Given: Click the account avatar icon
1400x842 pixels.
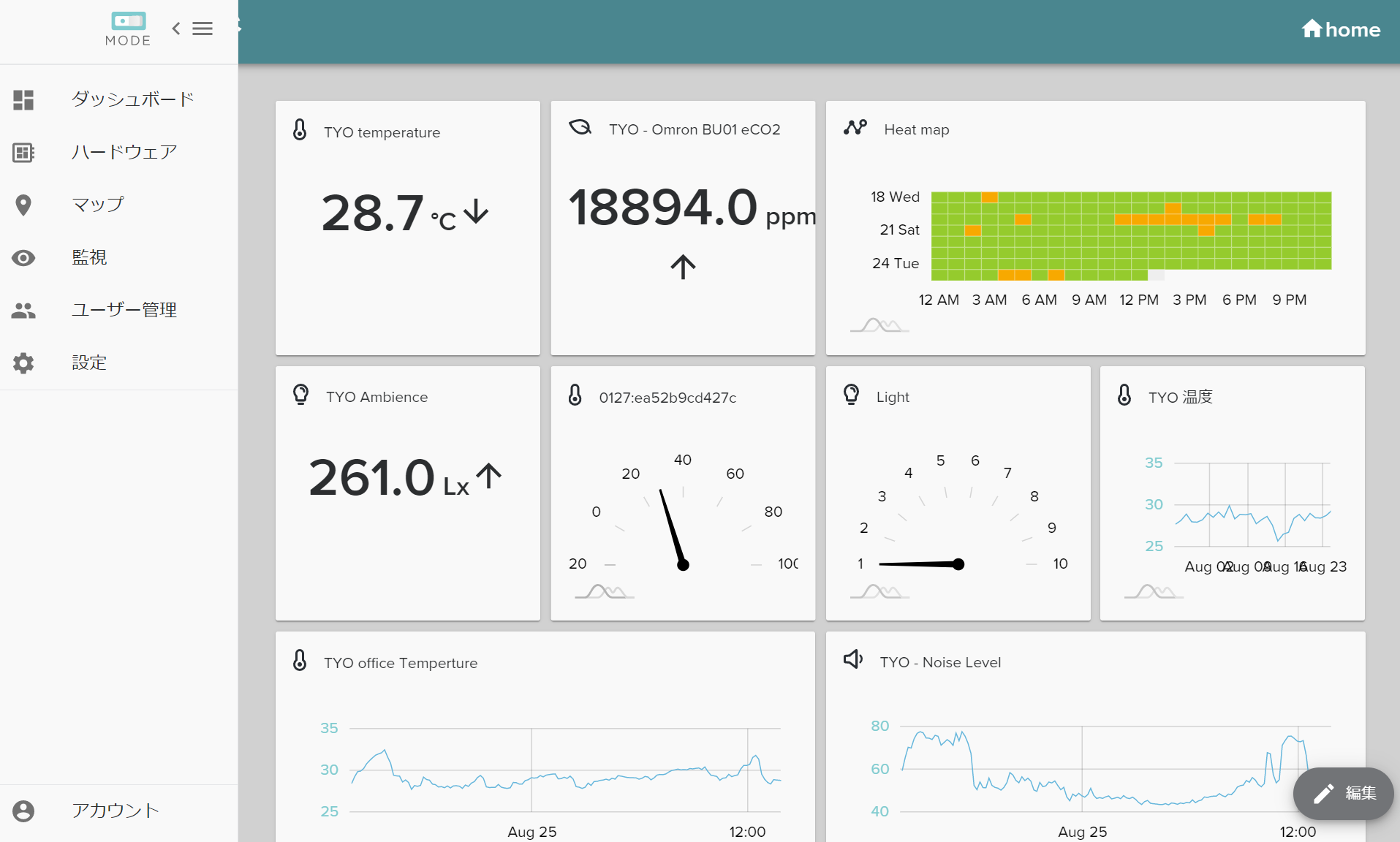Looking at the screenshot, I should point(23,811).
